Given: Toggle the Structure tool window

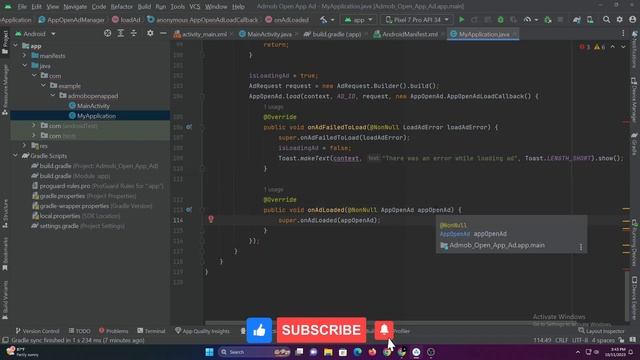Looking at the screenshot, I should coord(5,213).
